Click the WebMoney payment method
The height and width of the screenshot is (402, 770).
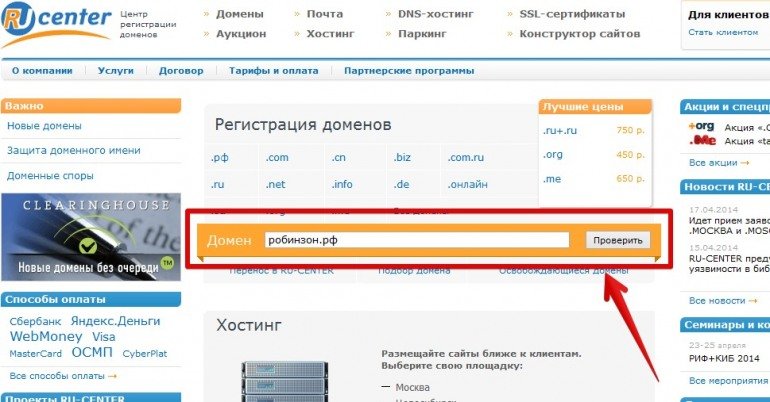coord(45,337)
